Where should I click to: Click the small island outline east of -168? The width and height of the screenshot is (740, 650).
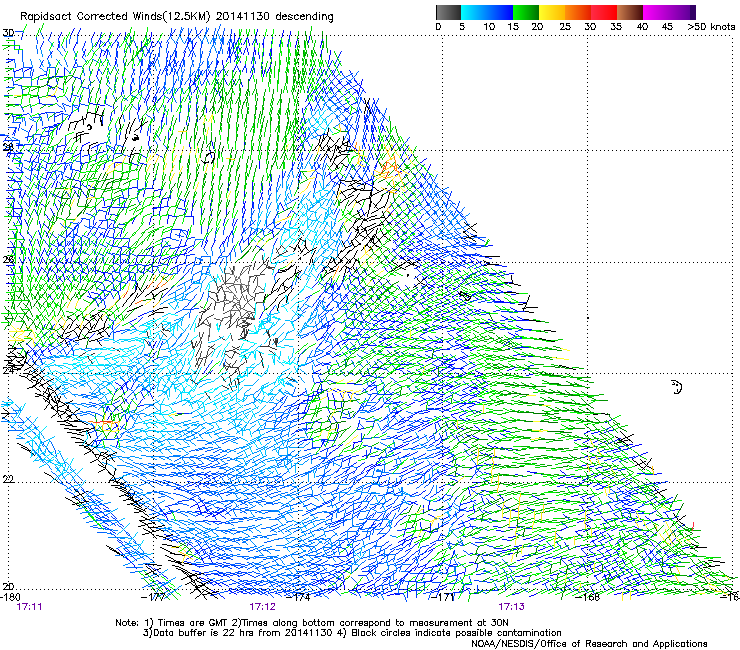tap(676, 387)
